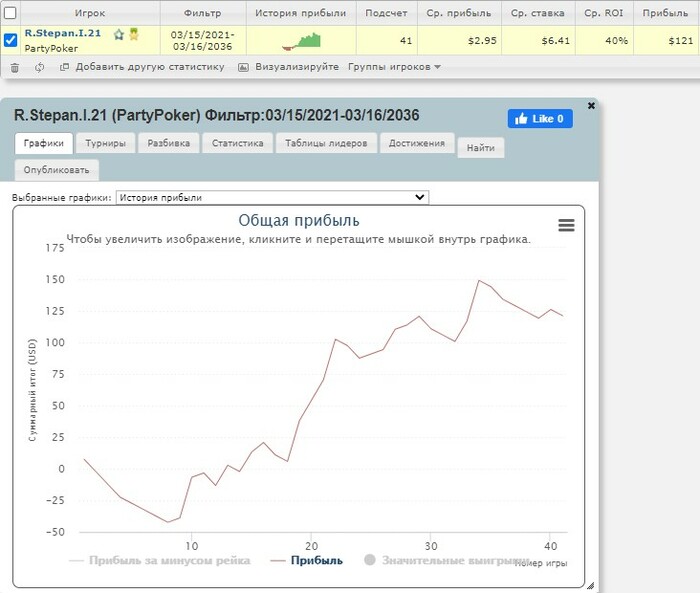
Task: Click the yellow ribbon badge icon next to the player name
Action: coord(133,34)
